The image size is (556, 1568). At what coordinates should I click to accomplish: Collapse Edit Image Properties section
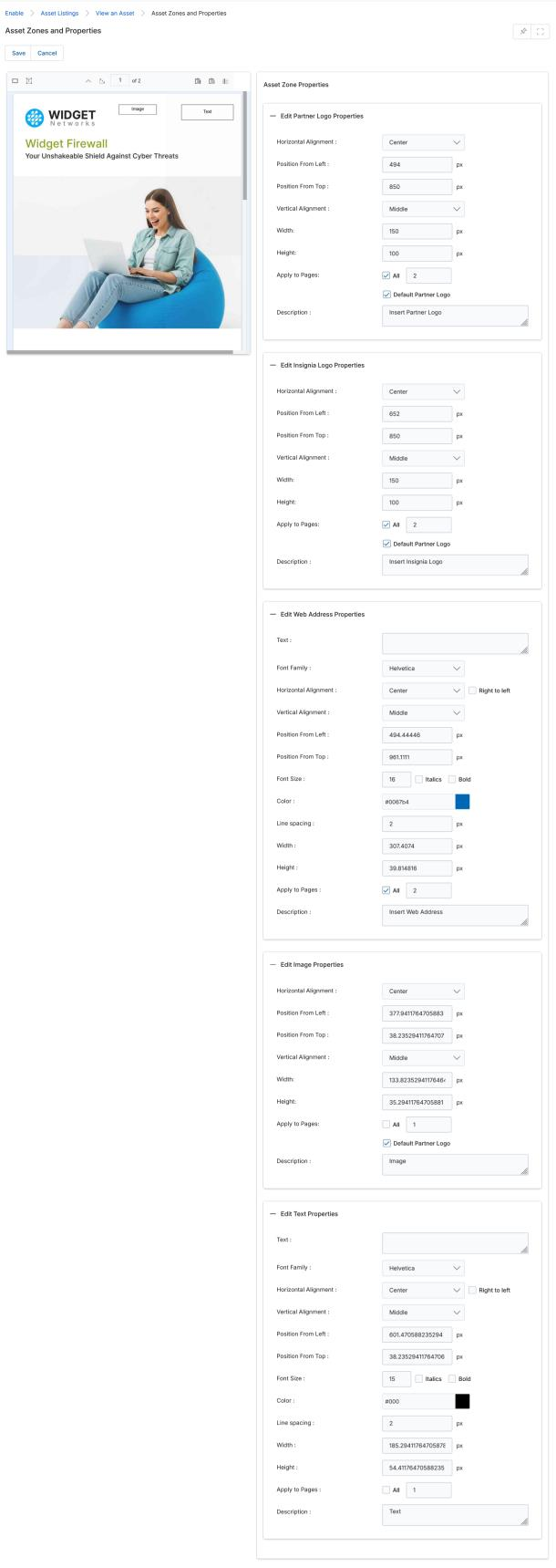(x=273, y=964)
